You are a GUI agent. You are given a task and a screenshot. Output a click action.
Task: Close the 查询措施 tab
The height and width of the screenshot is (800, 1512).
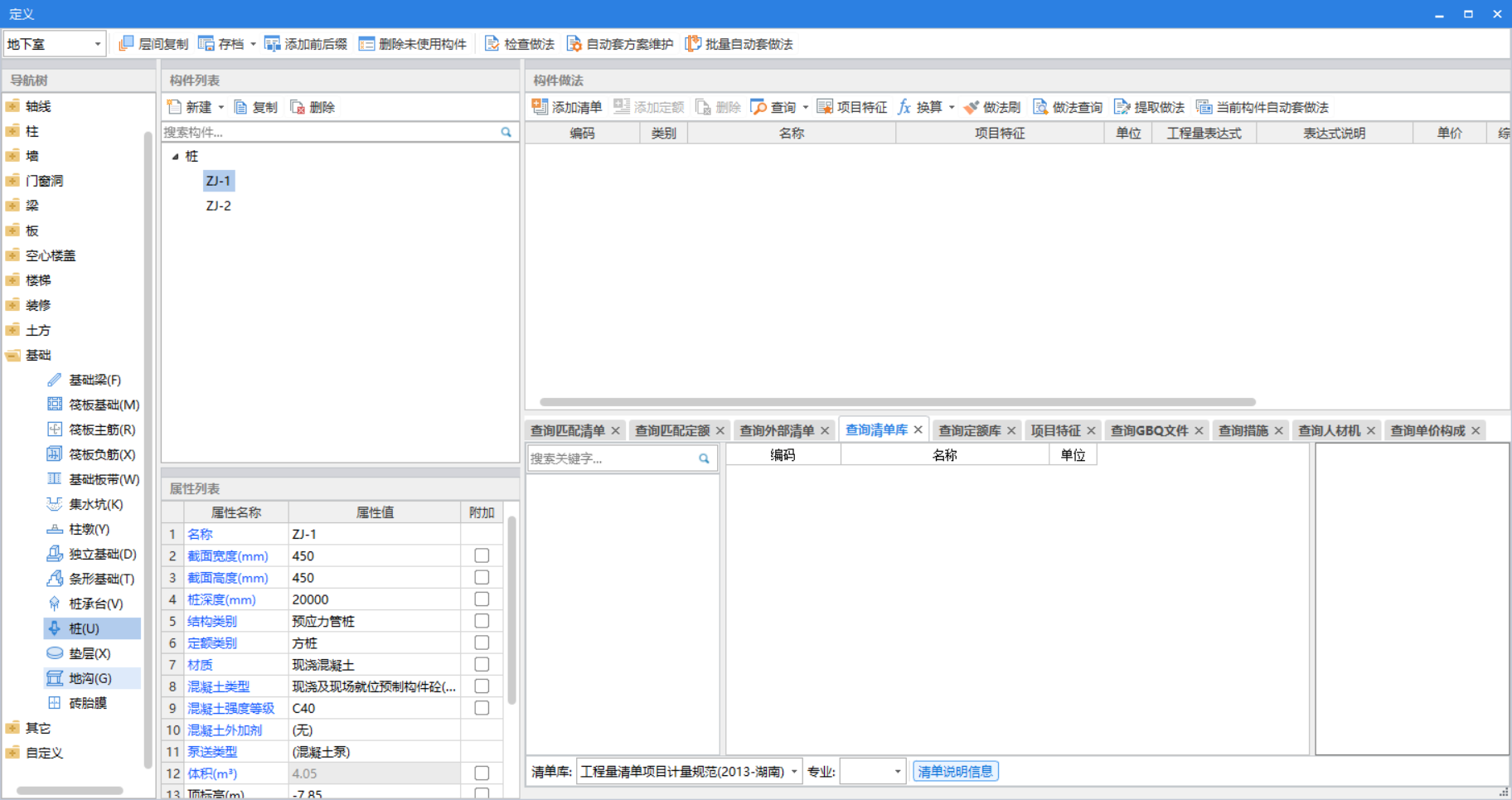pyautogui.click(x=1278, y=430)
